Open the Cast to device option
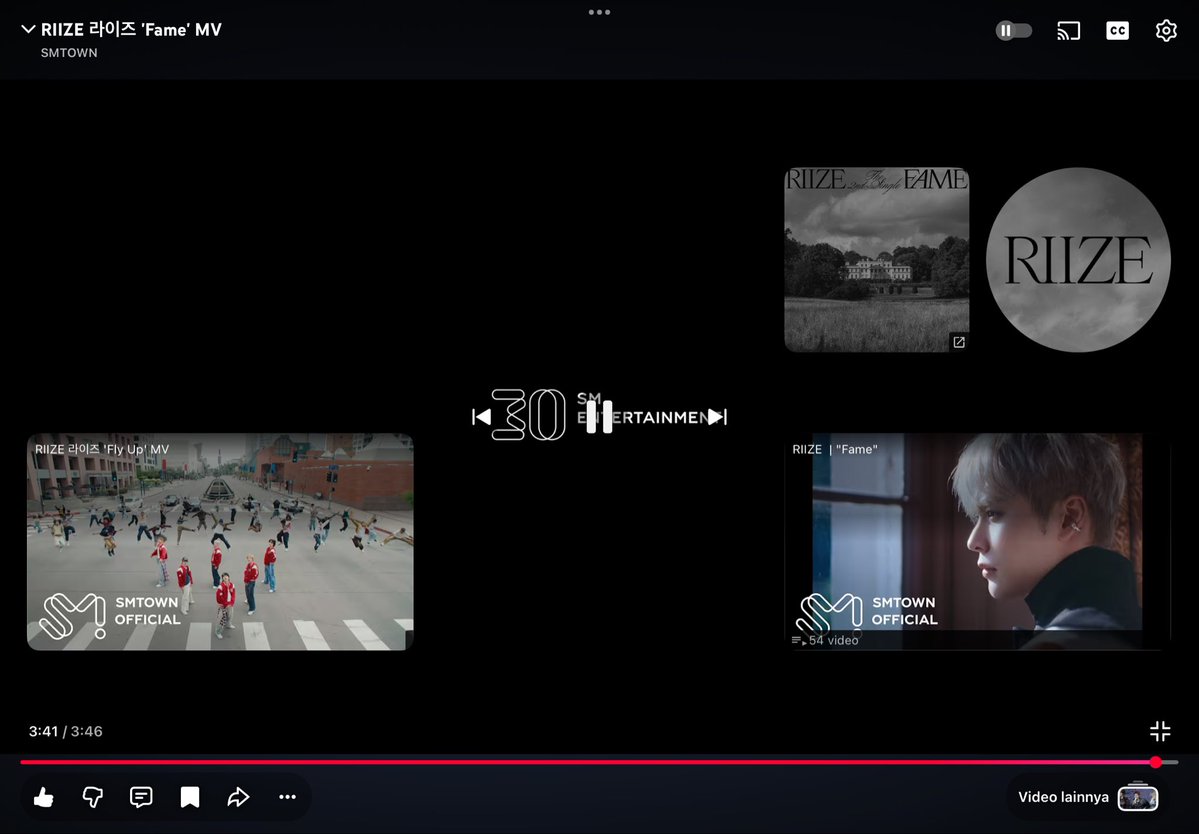Screen dimensions: 1199x834 (1068, 31)
